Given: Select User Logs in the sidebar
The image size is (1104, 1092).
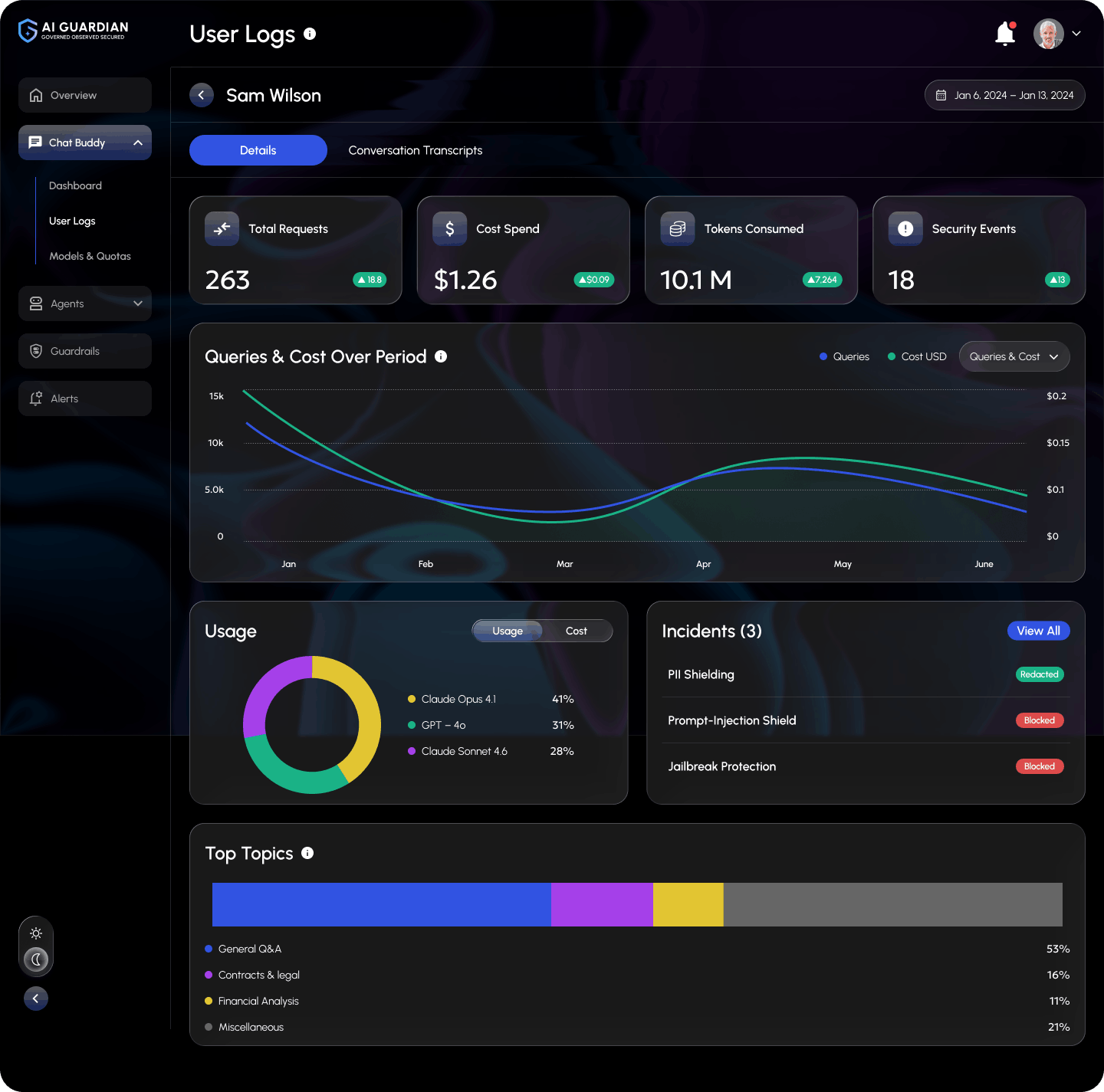Looking at the screenshot, I should coord(72,221).
